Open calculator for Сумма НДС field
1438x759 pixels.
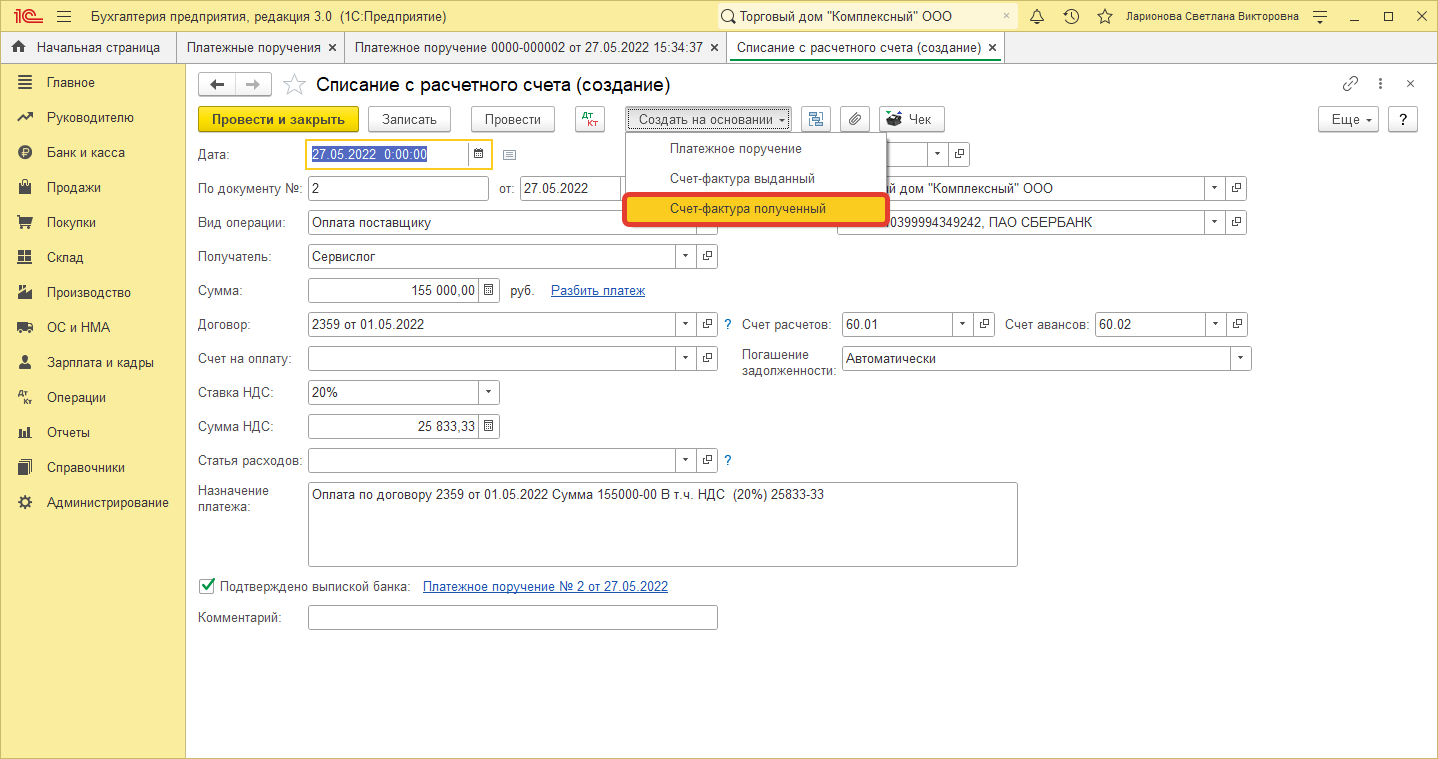(489, 427)
